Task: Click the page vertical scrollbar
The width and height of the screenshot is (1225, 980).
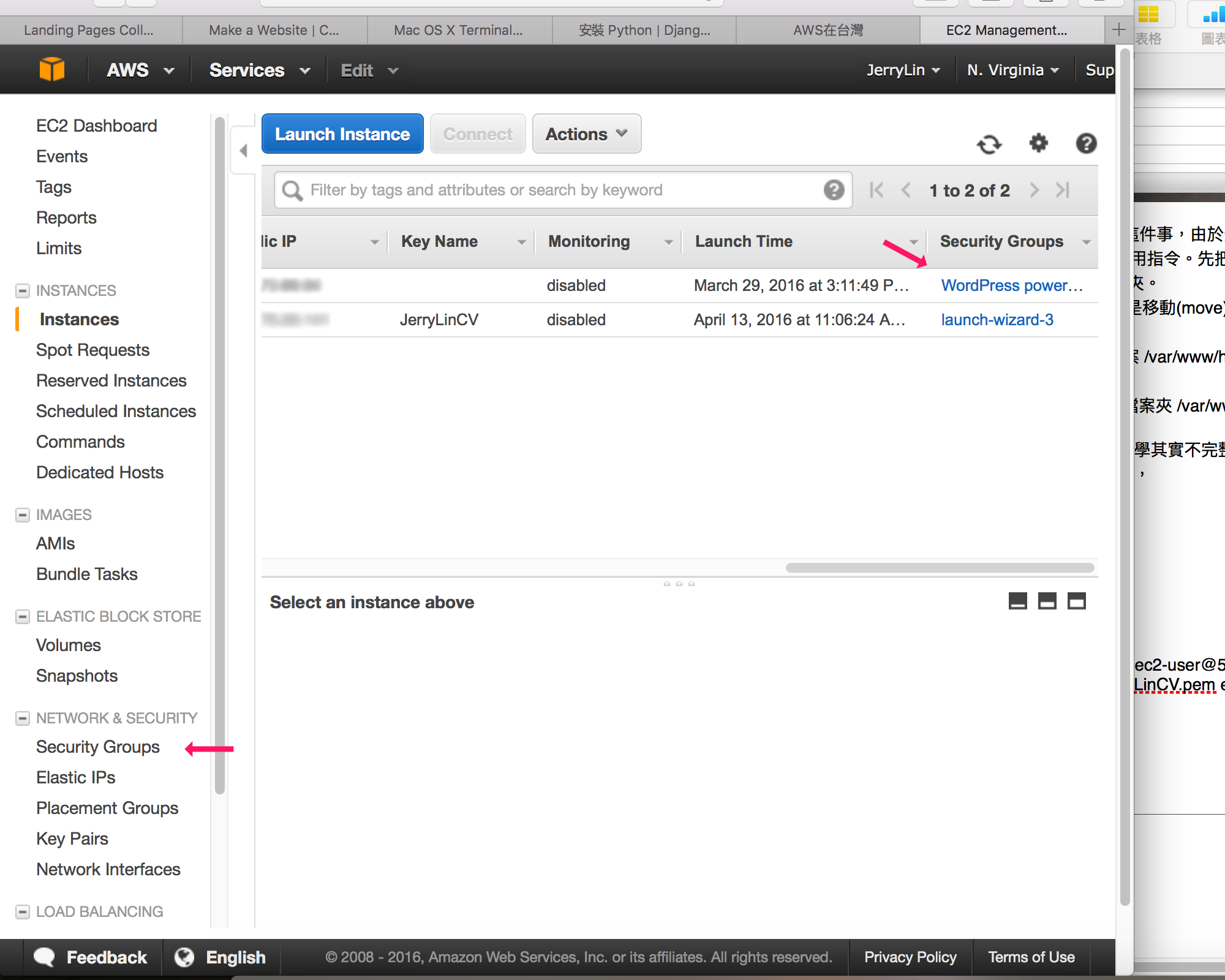Action: pyautogui.click(x=1125, y=478)
